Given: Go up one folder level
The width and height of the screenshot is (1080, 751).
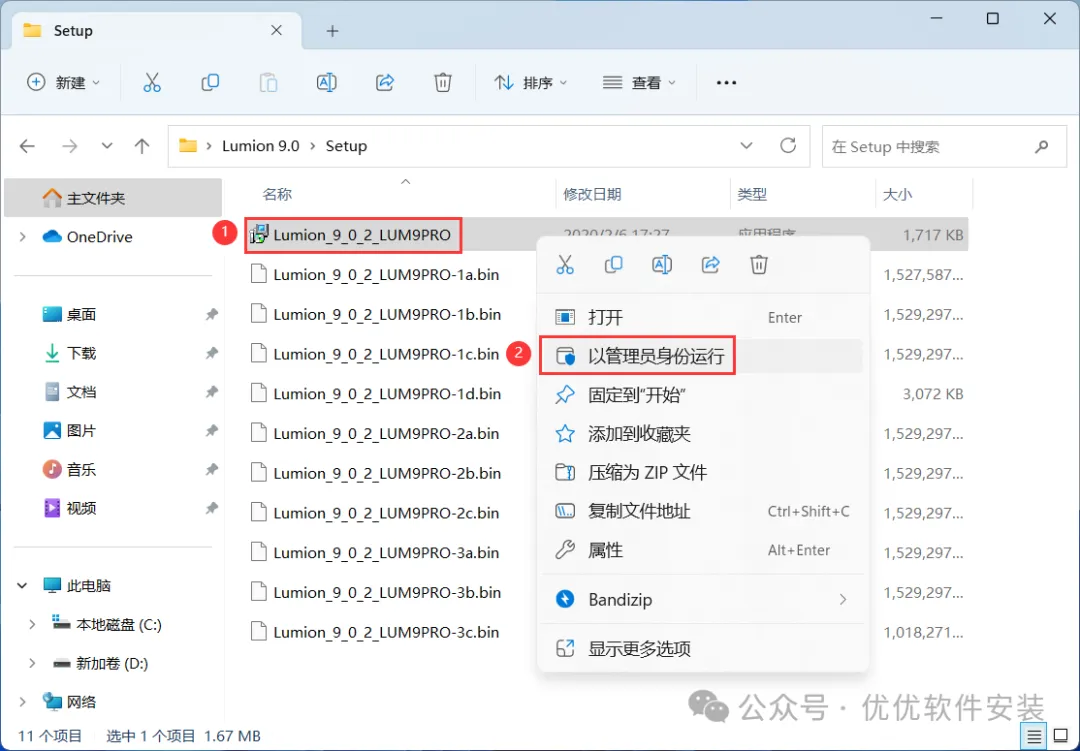Looking at the screenshot, I should tap(142, 146).
